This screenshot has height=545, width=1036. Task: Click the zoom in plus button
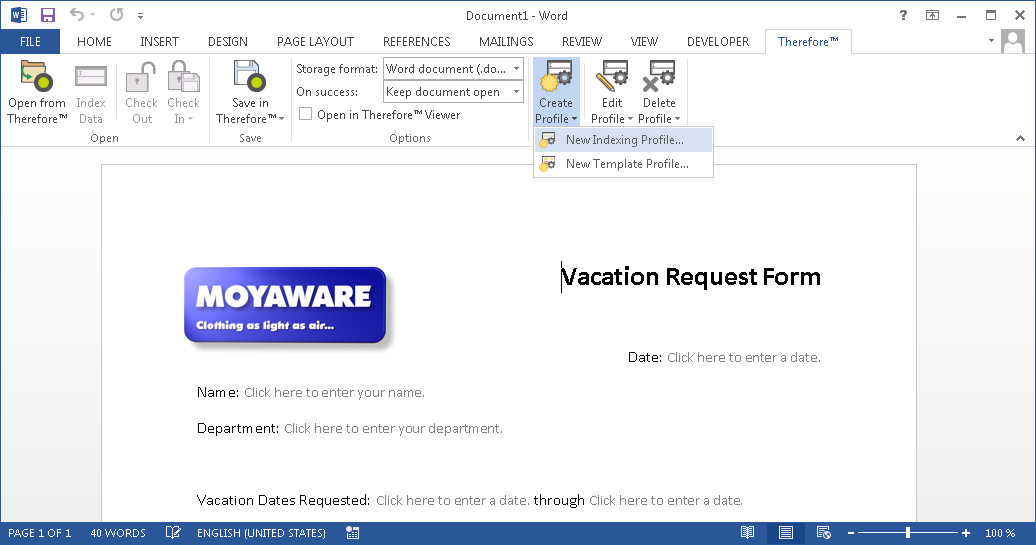coord(966,533)
